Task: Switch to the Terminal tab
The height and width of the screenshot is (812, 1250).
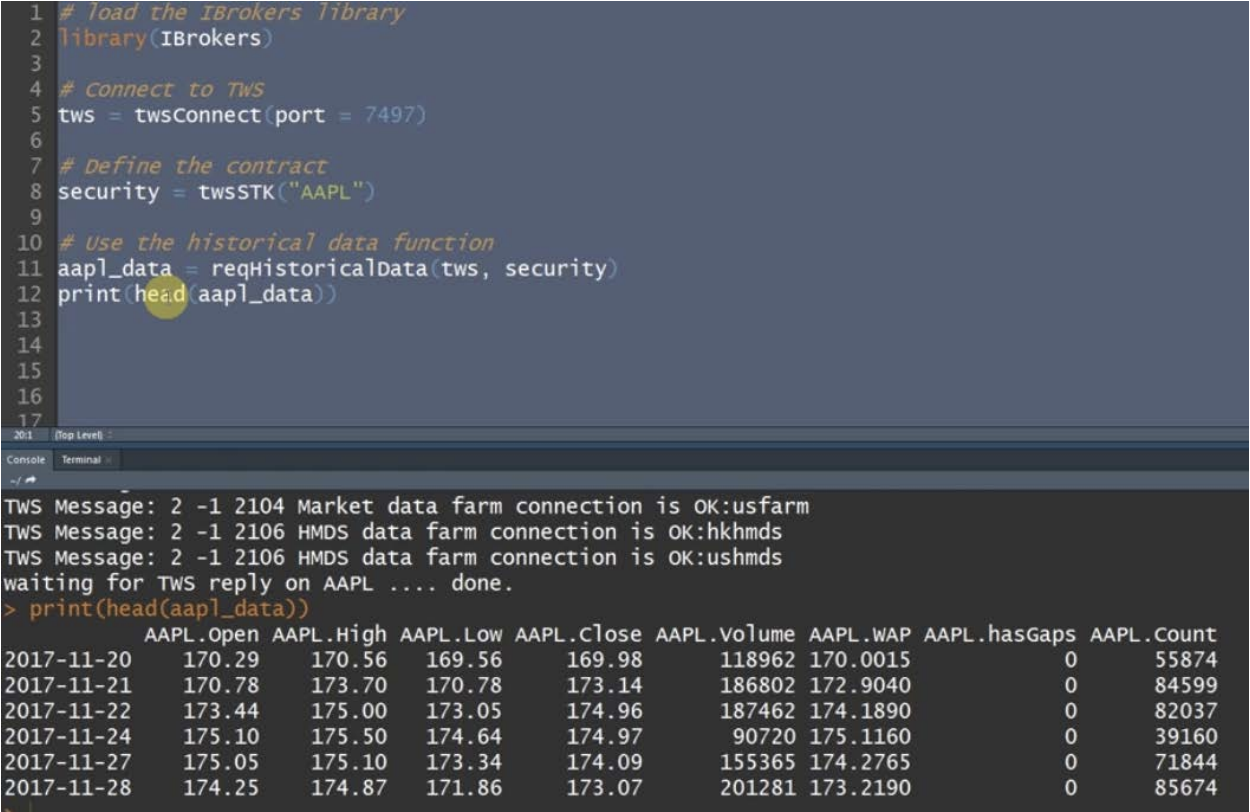Action: [x=80, y=460]
